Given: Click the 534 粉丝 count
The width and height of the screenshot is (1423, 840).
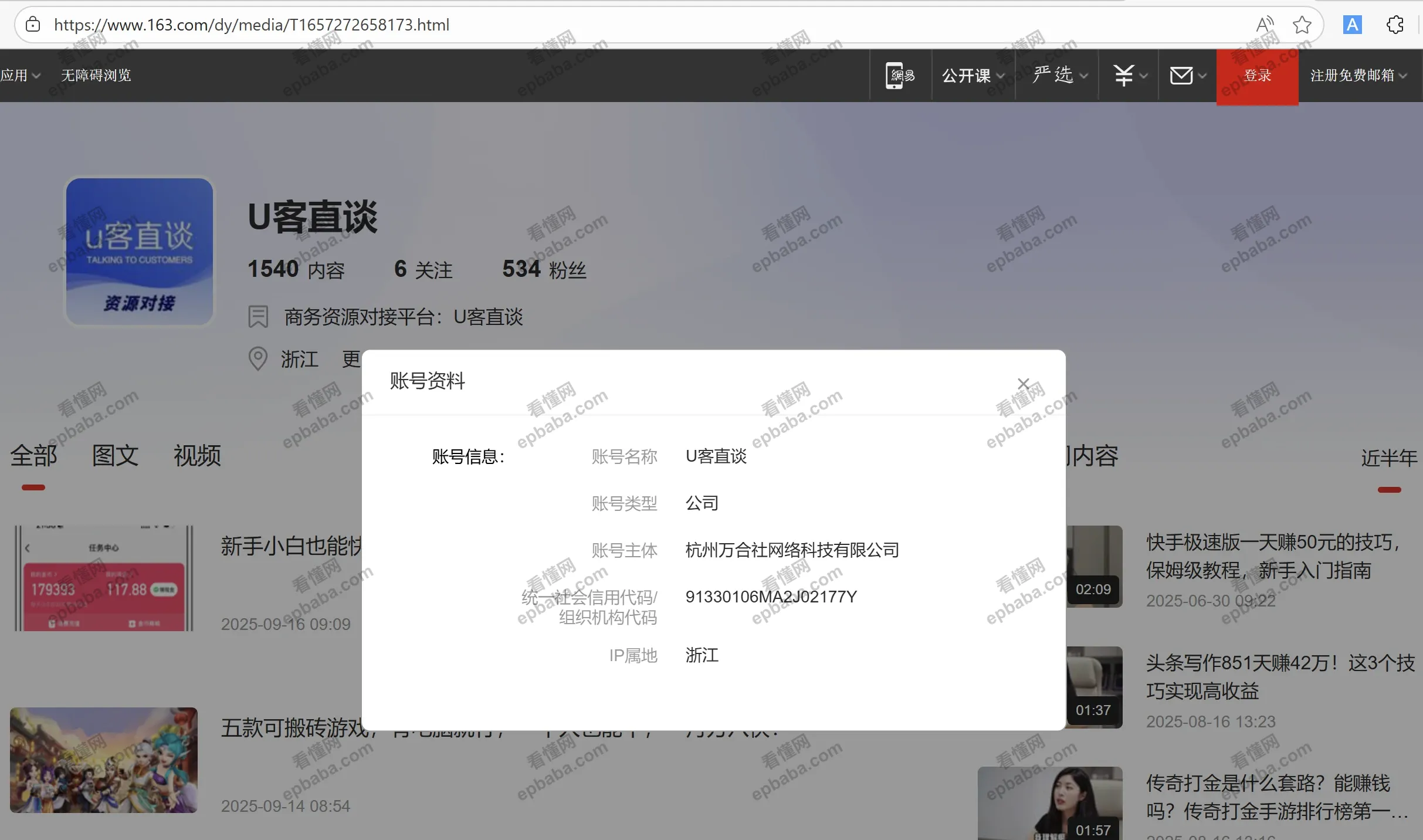Looking at the screenshot, I should click(544, 269).
